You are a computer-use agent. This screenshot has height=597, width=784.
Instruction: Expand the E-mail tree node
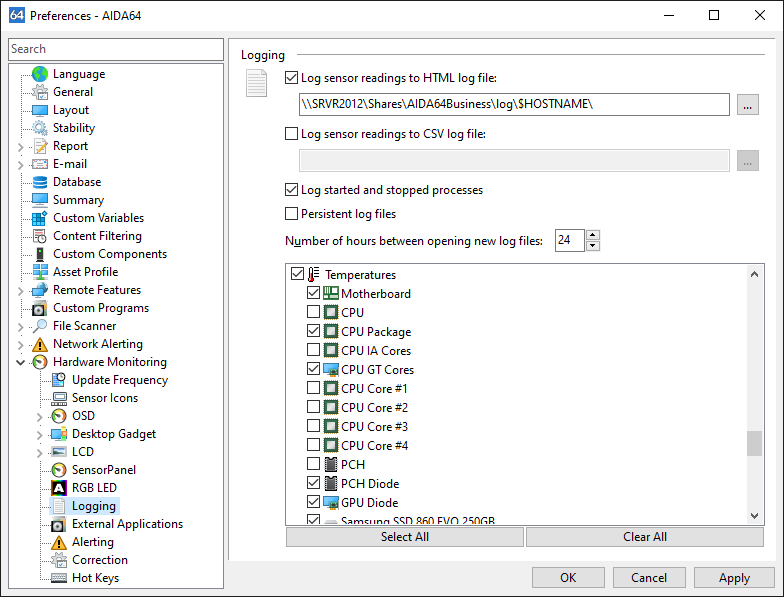pos(20,165)
